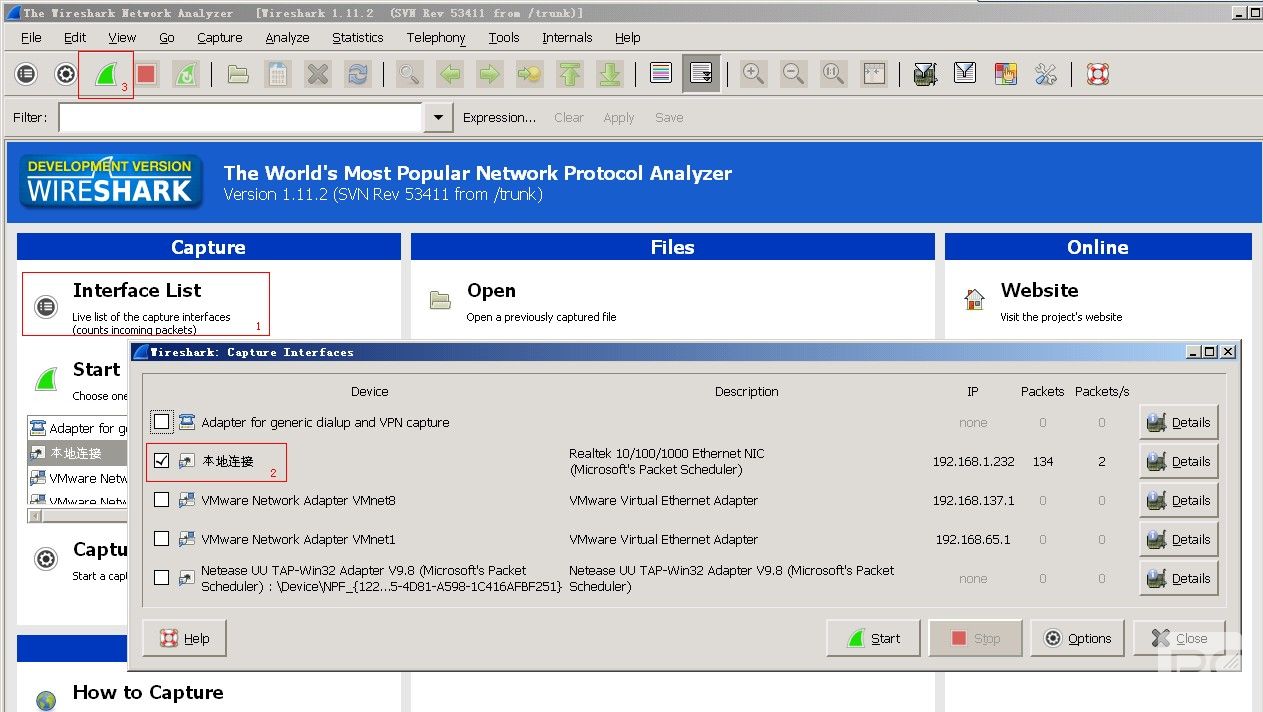1263x712 pixels.
Task: Open a capture file using toolbar folder icon
Action: (x=238, y=74)
